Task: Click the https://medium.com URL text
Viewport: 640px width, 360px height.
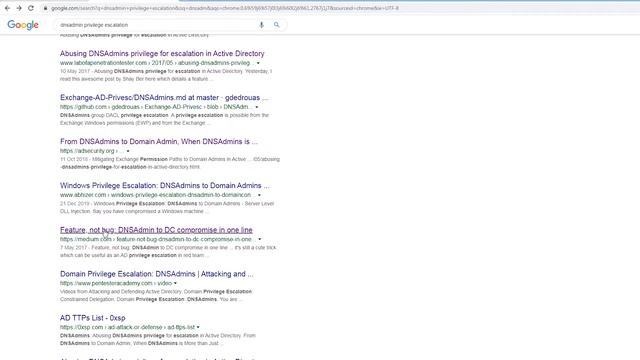Action: (x=157, y=239)
